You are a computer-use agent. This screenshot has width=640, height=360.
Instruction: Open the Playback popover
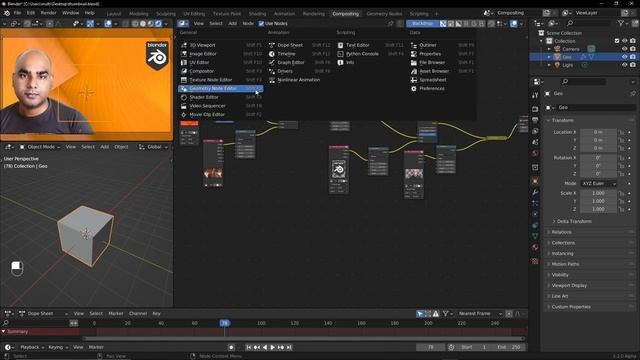(32, 347)
